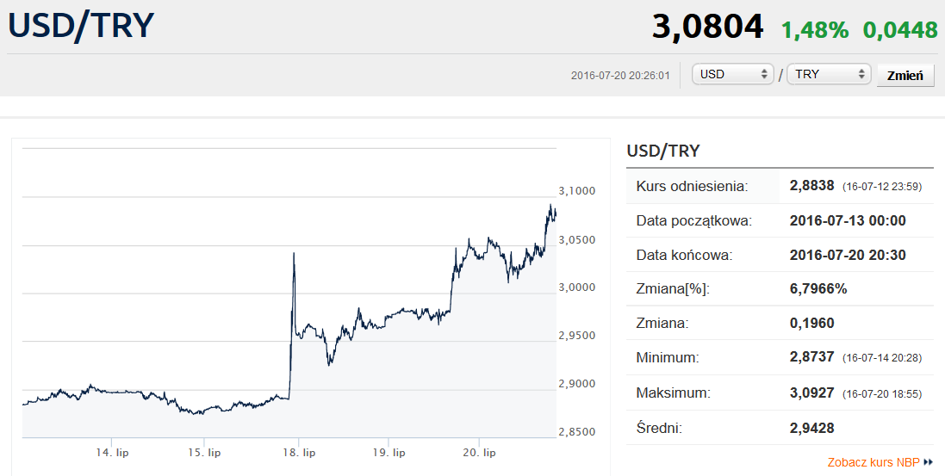
Task: Select the Kurs odniesienia table row
Action: [x=780, y=186]
